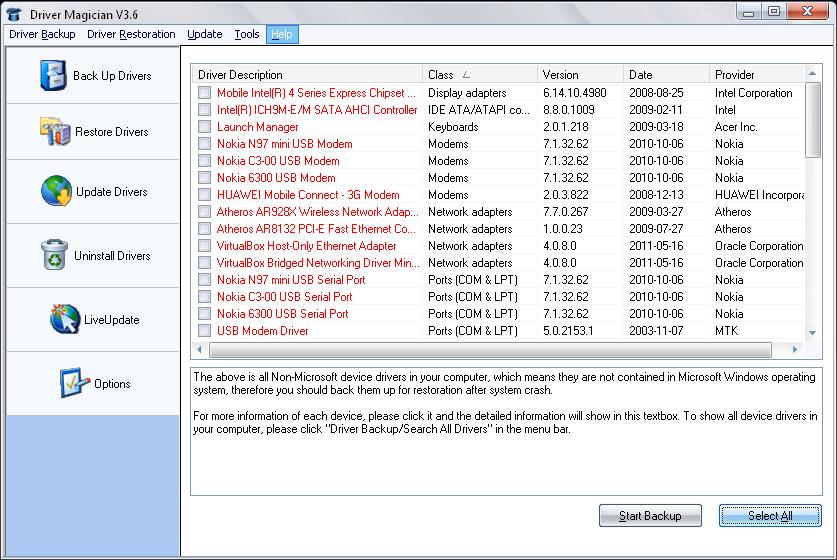Click the driver list scroll down arrow
This screenshot has height=560, width=837.
coord(812,333)
